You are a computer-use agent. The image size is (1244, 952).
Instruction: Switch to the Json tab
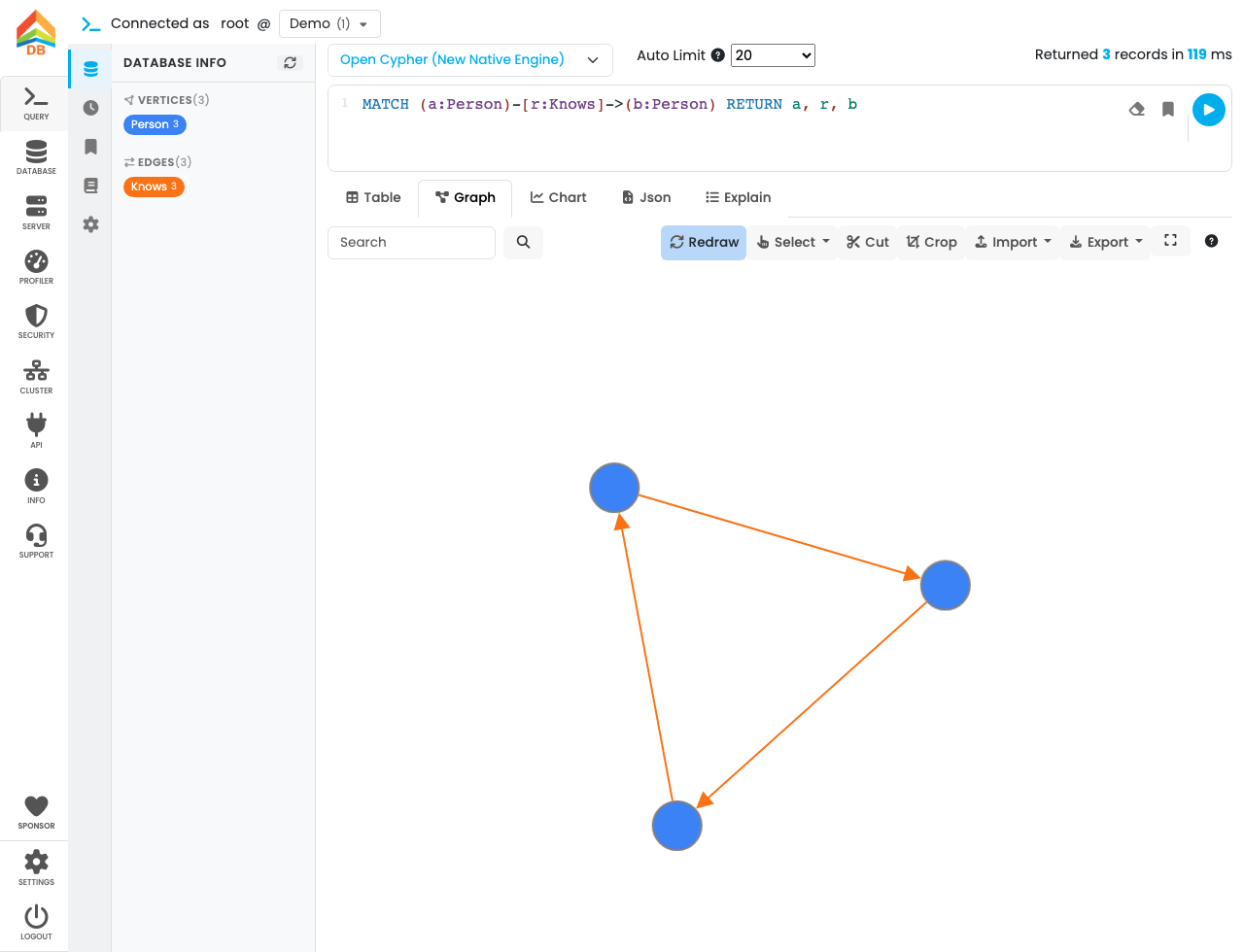coord(646,197)
